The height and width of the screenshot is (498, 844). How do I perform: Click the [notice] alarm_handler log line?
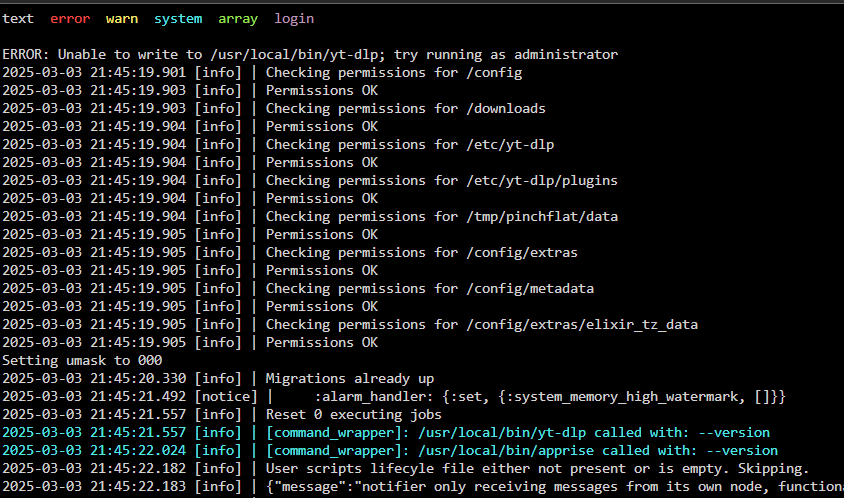click(394, 397)
